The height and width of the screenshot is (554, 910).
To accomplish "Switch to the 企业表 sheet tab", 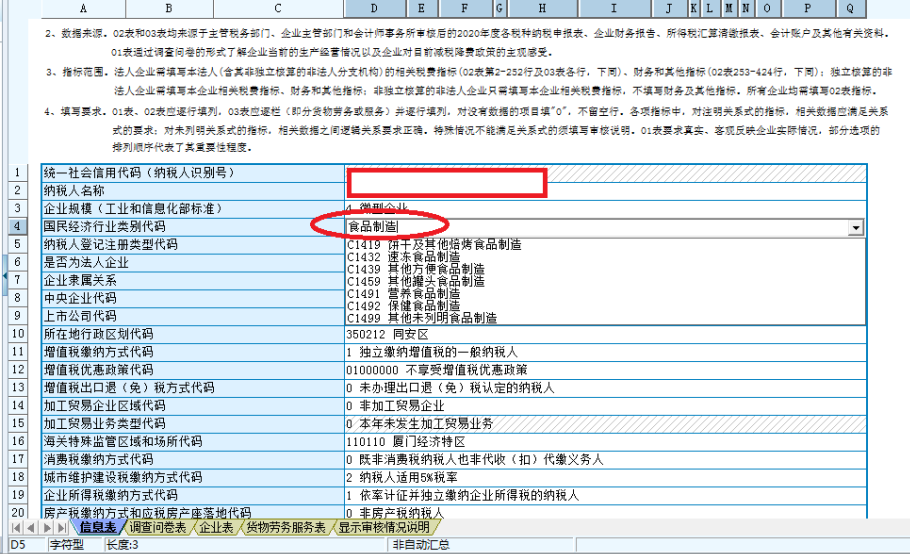I will [x=216, y=527].
